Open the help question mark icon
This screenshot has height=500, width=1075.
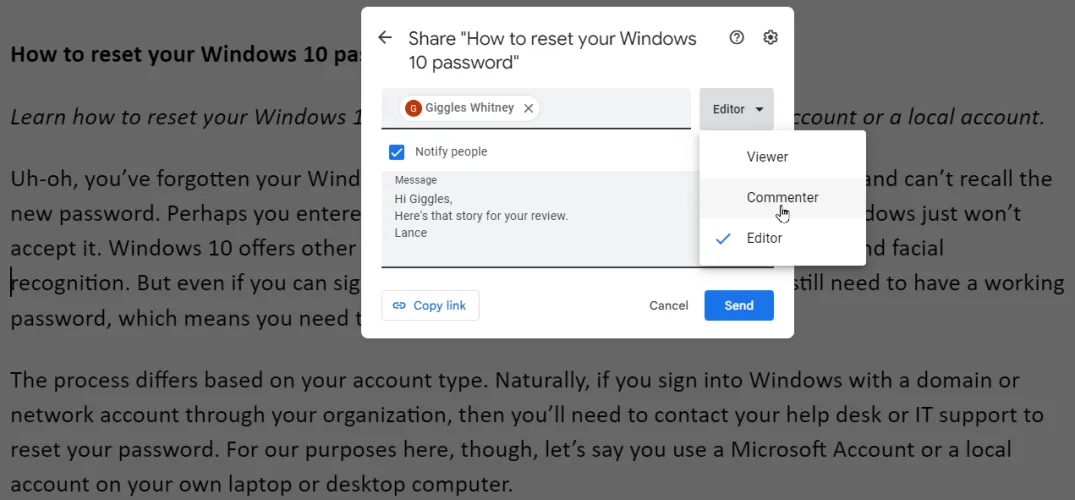click(x=737, y=38)
